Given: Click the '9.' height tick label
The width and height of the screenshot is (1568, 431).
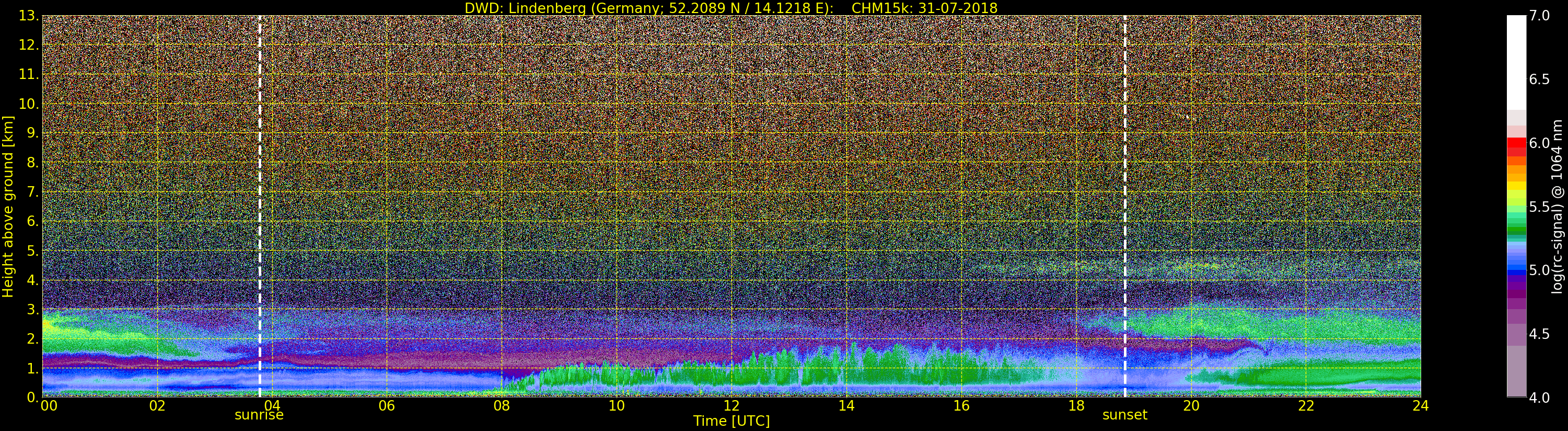Looking at the screenshot, I should tap(33, 133).
